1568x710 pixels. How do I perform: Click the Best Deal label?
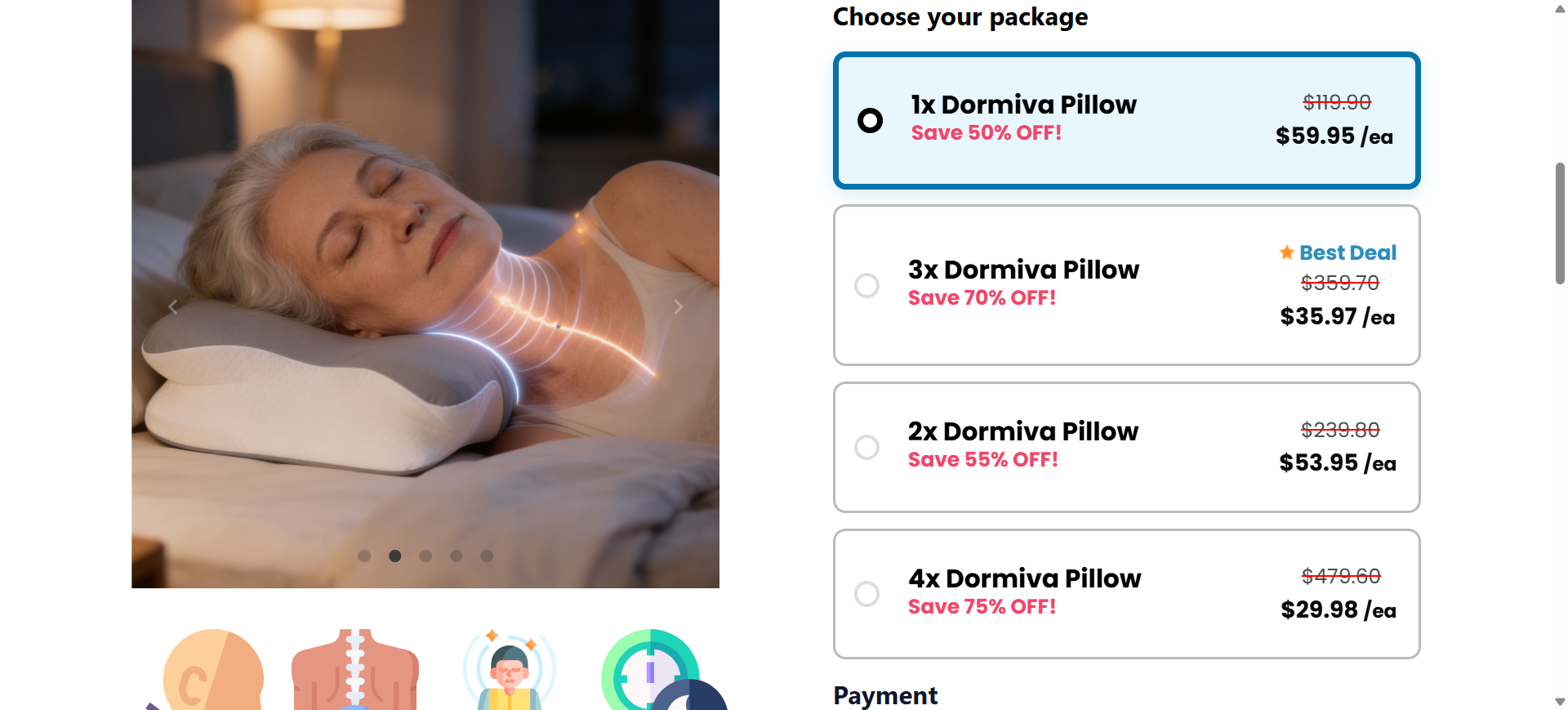[x=1347, y=252]
